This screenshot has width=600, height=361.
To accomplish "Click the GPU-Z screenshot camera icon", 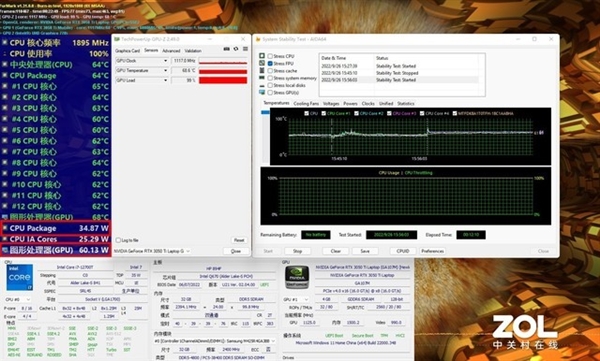I will tap(227, 49).
